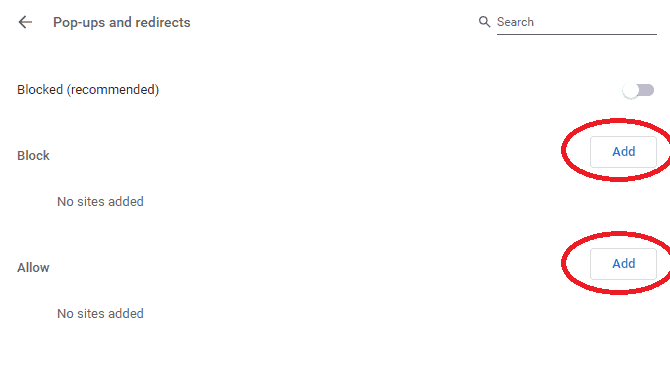Image resolution: width=670 pixels, height=370 pixels.
Task: Toggle the Blocked (recommended) switch
Action: pyautogui.click(x=638, y=90)
